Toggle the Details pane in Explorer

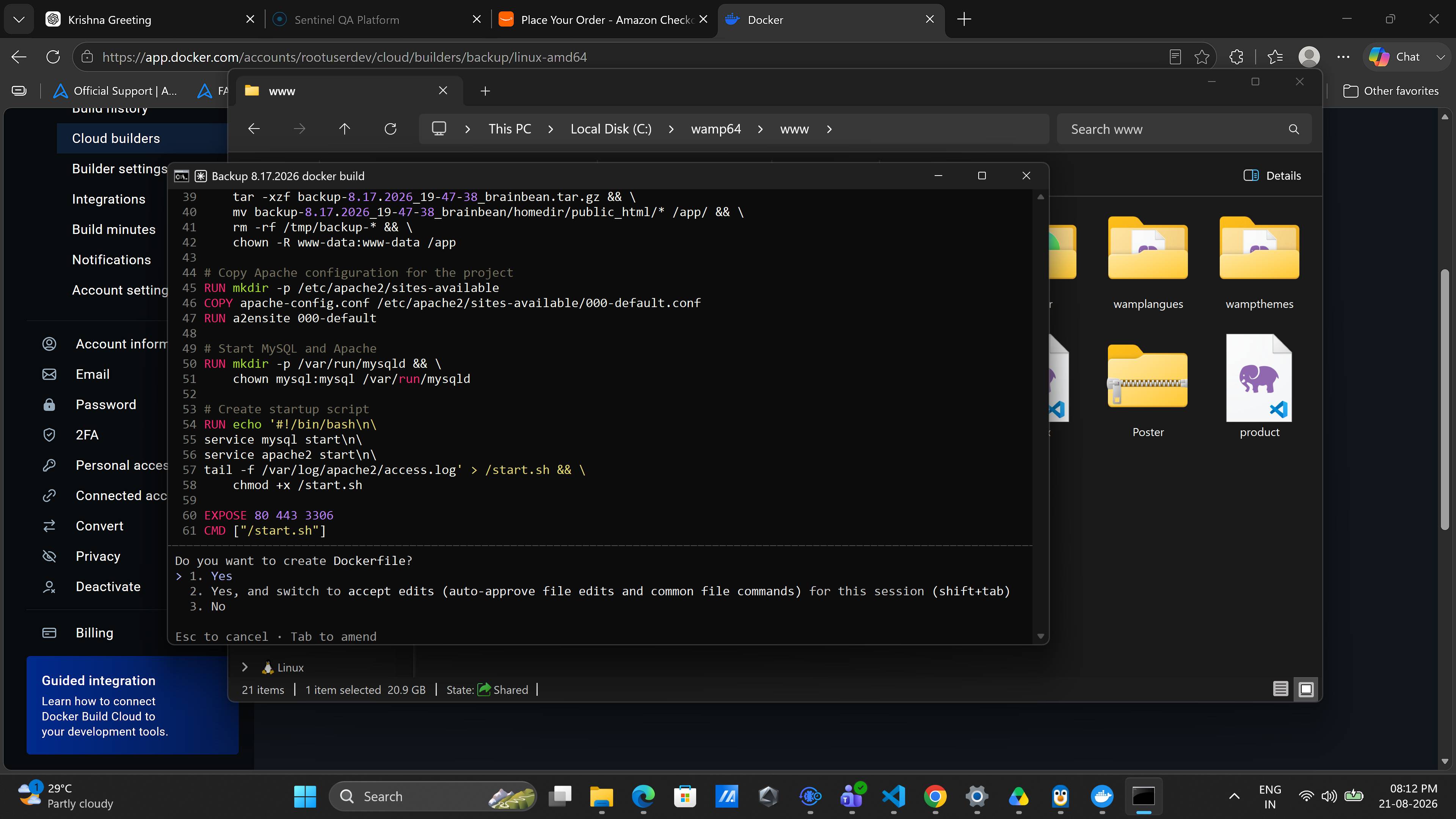(x=1272, y=176)
